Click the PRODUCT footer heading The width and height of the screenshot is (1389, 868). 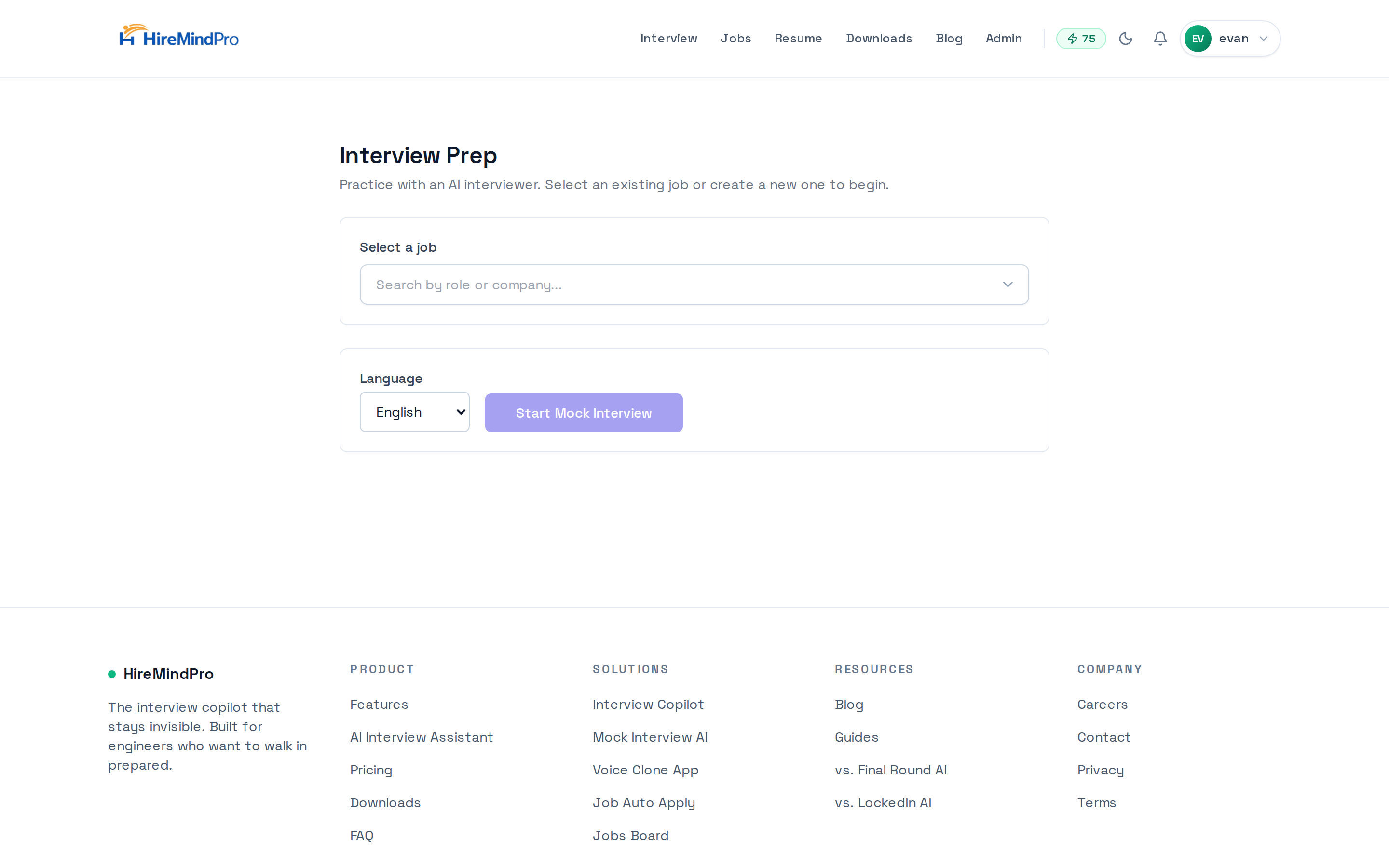click(x=381, y=669)
